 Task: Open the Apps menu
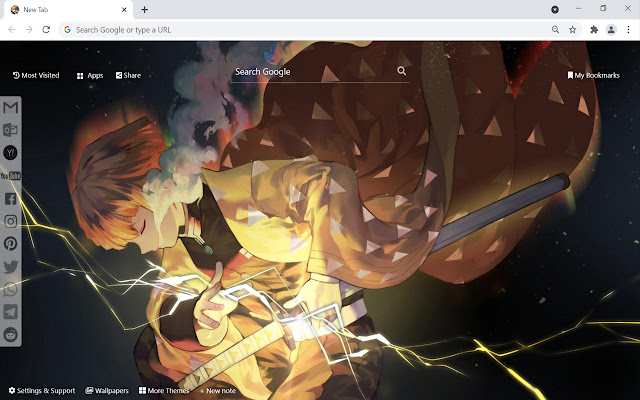tap(90, 76)
